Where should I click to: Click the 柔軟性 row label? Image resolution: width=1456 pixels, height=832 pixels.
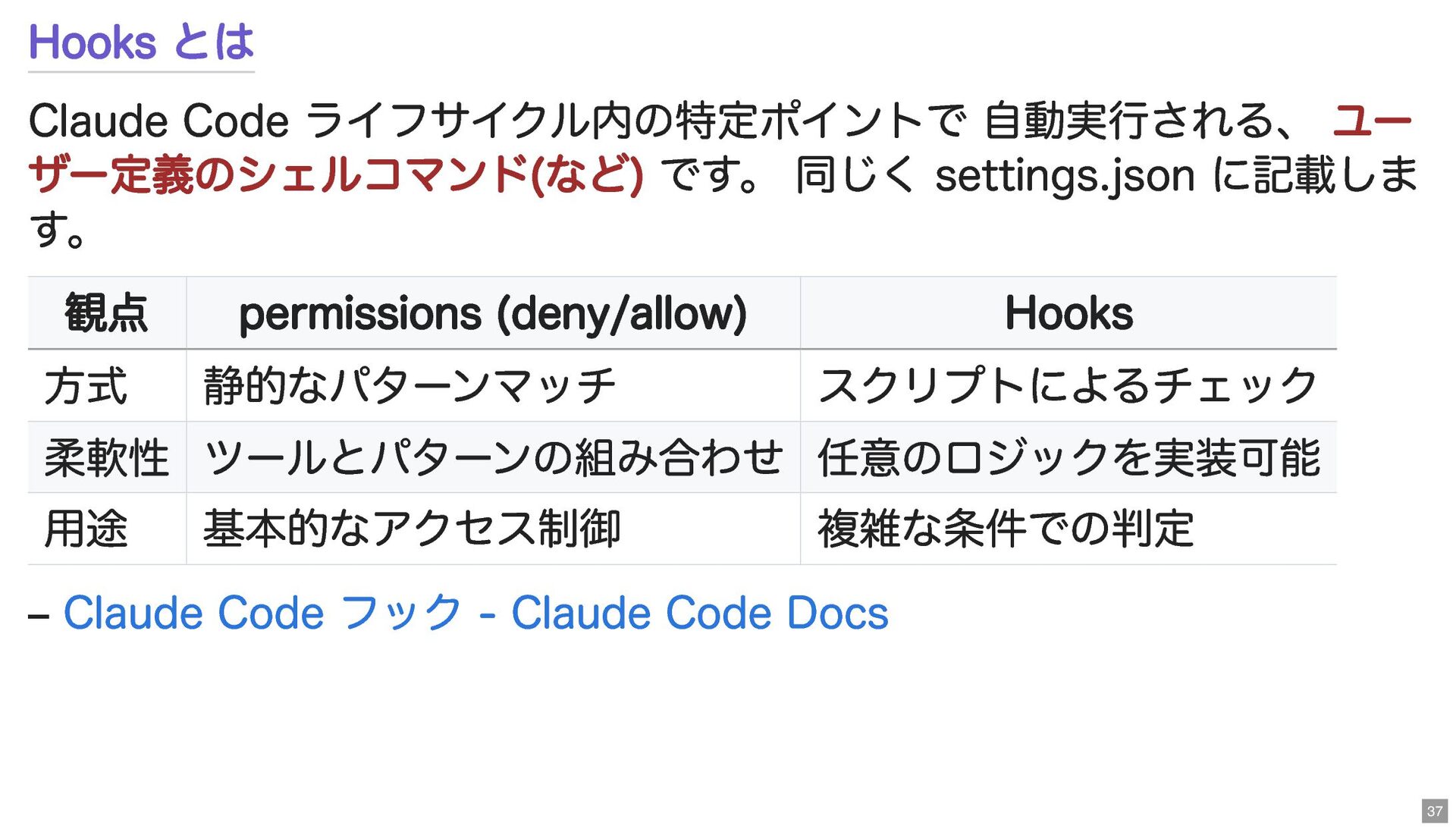click(106, 457)
